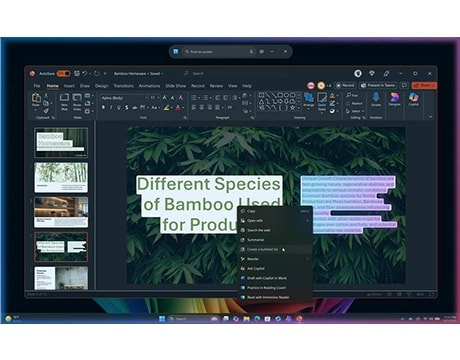Choose Create a bulleted list
Viewport: 460px width, 360px height.
click(275, 249)
